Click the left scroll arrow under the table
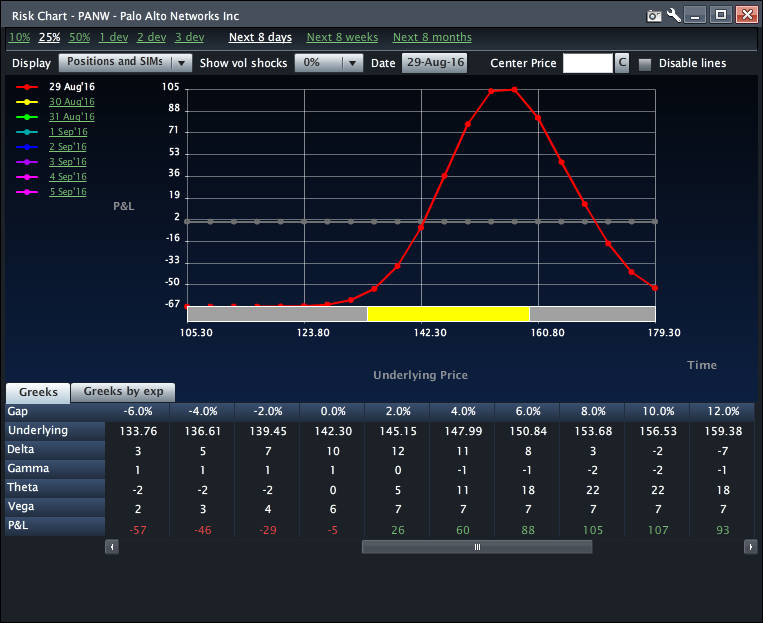763x623 pixels. click(112, 547)
